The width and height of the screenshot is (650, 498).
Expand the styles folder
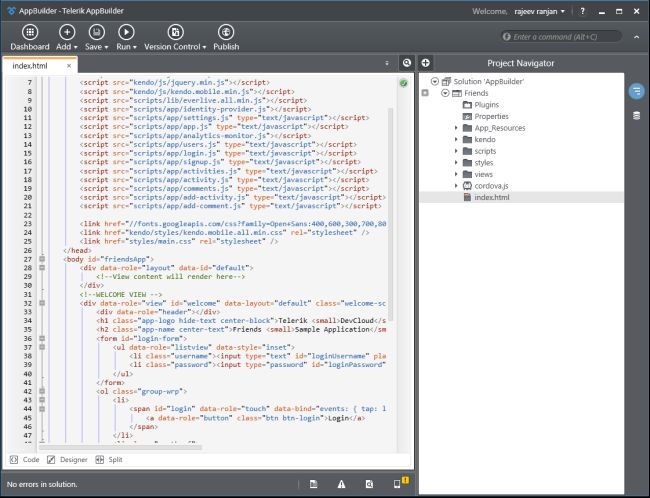point(456,163)
